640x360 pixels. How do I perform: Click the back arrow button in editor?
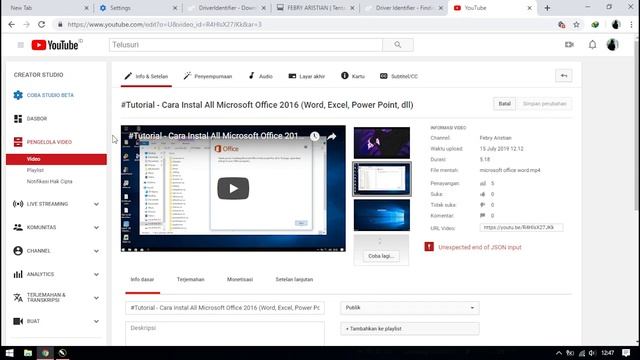point(564,76)
